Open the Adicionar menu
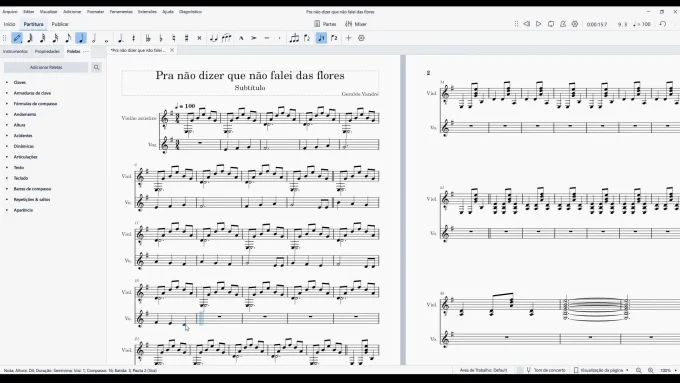680x383 pixels. (72, 12)
